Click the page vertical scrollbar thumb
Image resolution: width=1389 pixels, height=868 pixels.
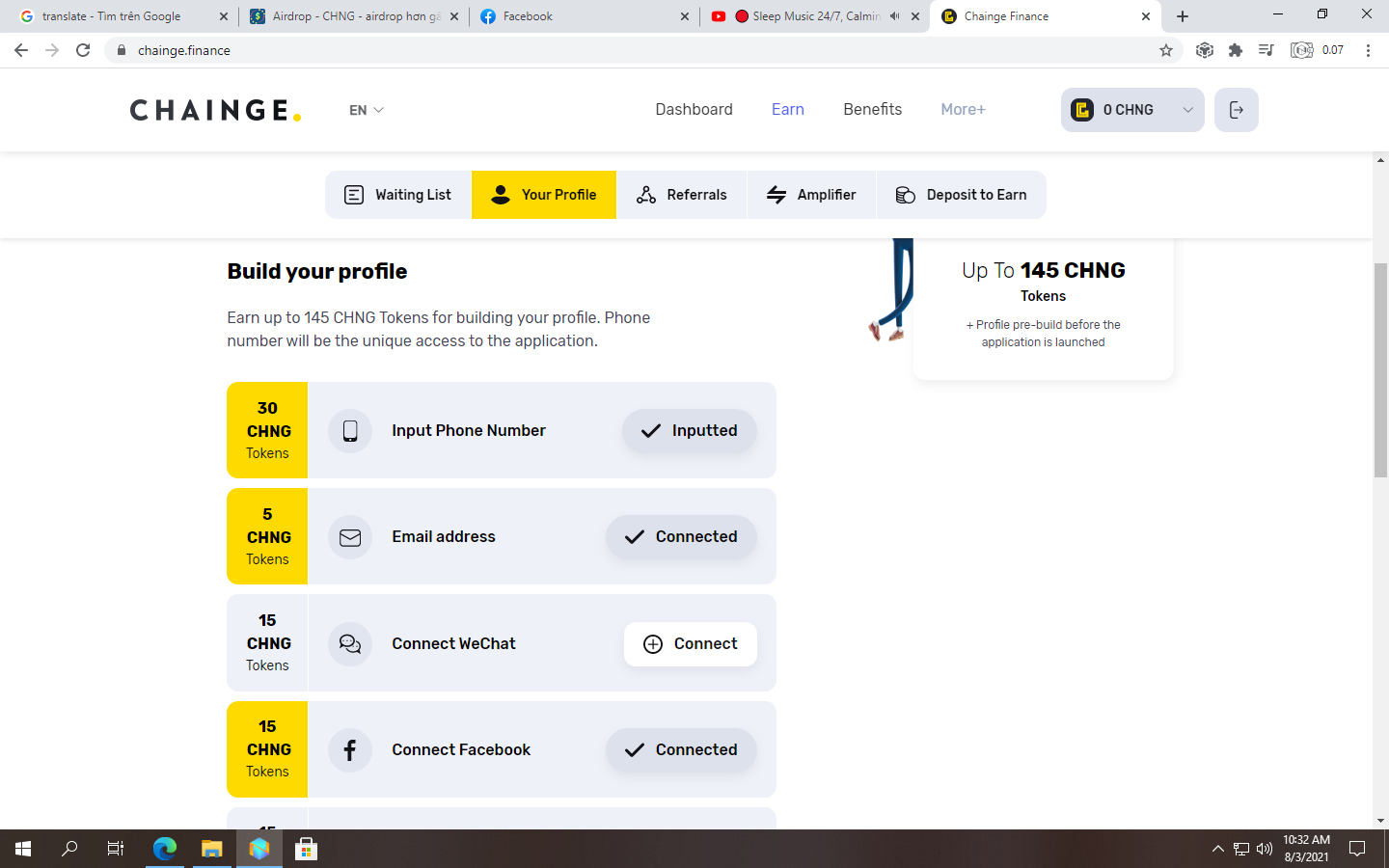[x=1380, y=369]
